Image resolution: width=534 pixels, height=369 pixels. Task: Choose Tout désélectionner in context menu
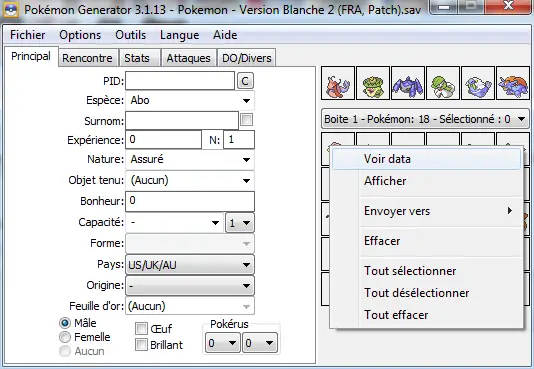426,293
